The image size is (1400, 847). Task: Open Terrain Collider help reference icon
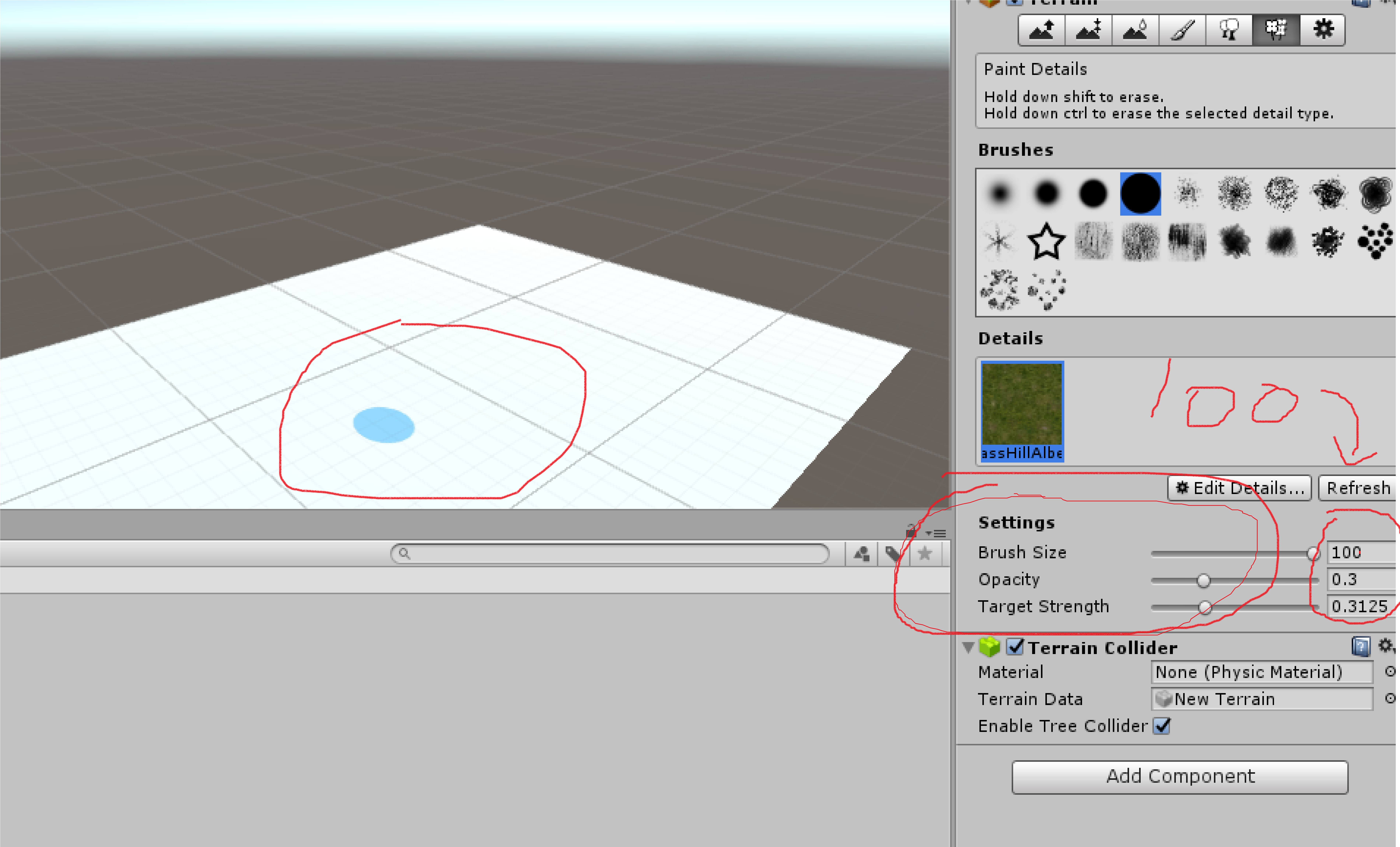pyautogui.click(x=1361, y=646)
